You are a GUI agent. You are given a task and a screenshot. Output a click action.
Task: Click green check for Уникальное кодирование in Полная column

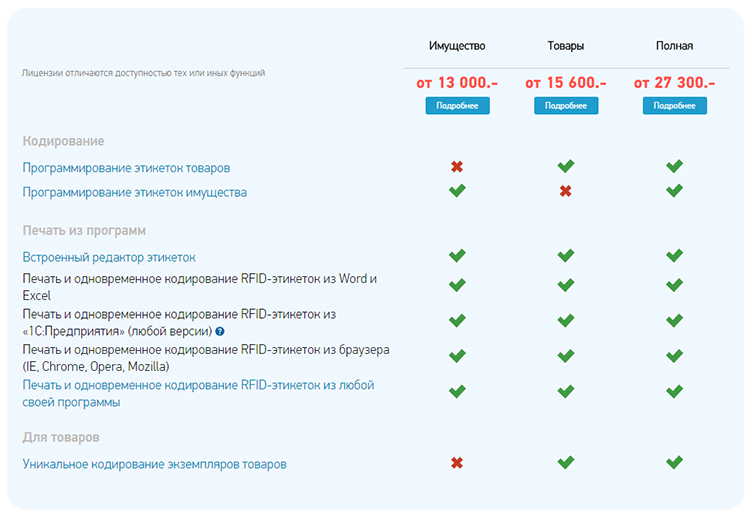click(674, 462)
